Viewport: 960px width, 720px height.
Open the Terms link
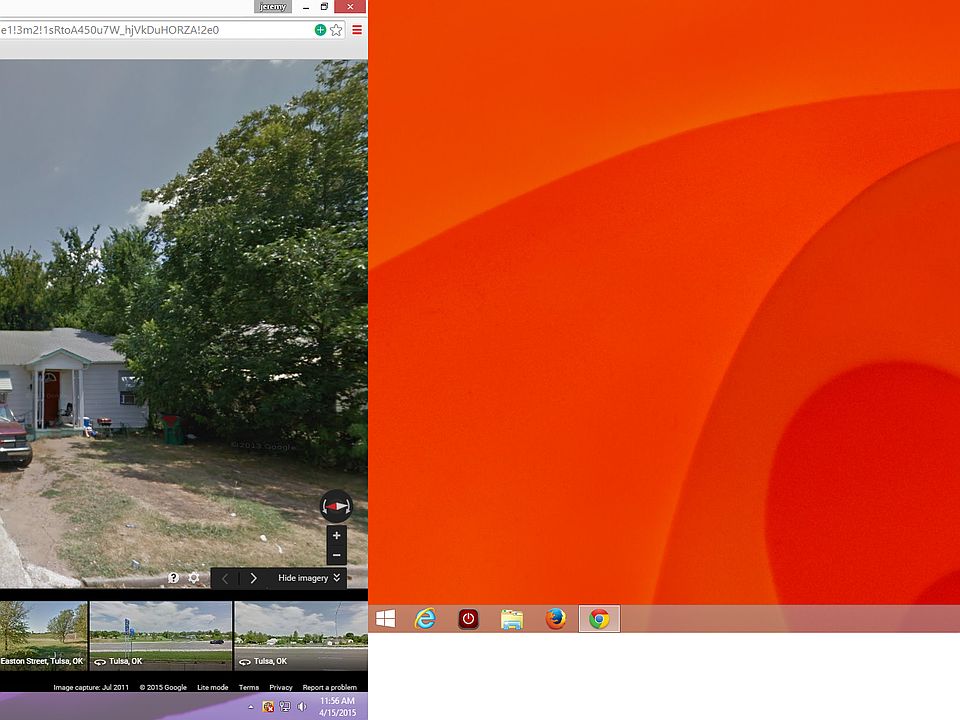pyautogui.click(x=249, y=688)
